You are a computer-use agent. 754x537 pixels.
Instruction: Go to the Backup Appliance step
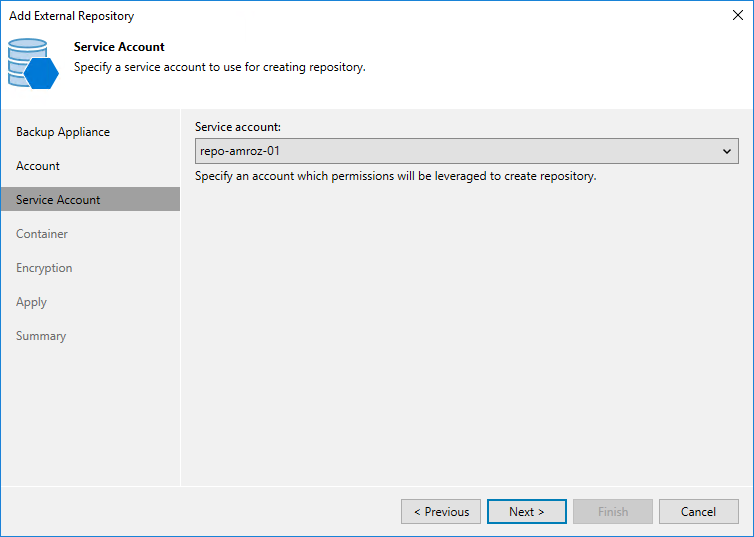(x=63, y=132)
